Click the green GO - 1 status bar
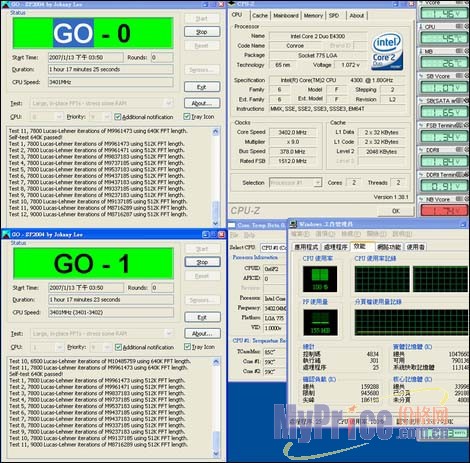470x463 pixels. 93,264
